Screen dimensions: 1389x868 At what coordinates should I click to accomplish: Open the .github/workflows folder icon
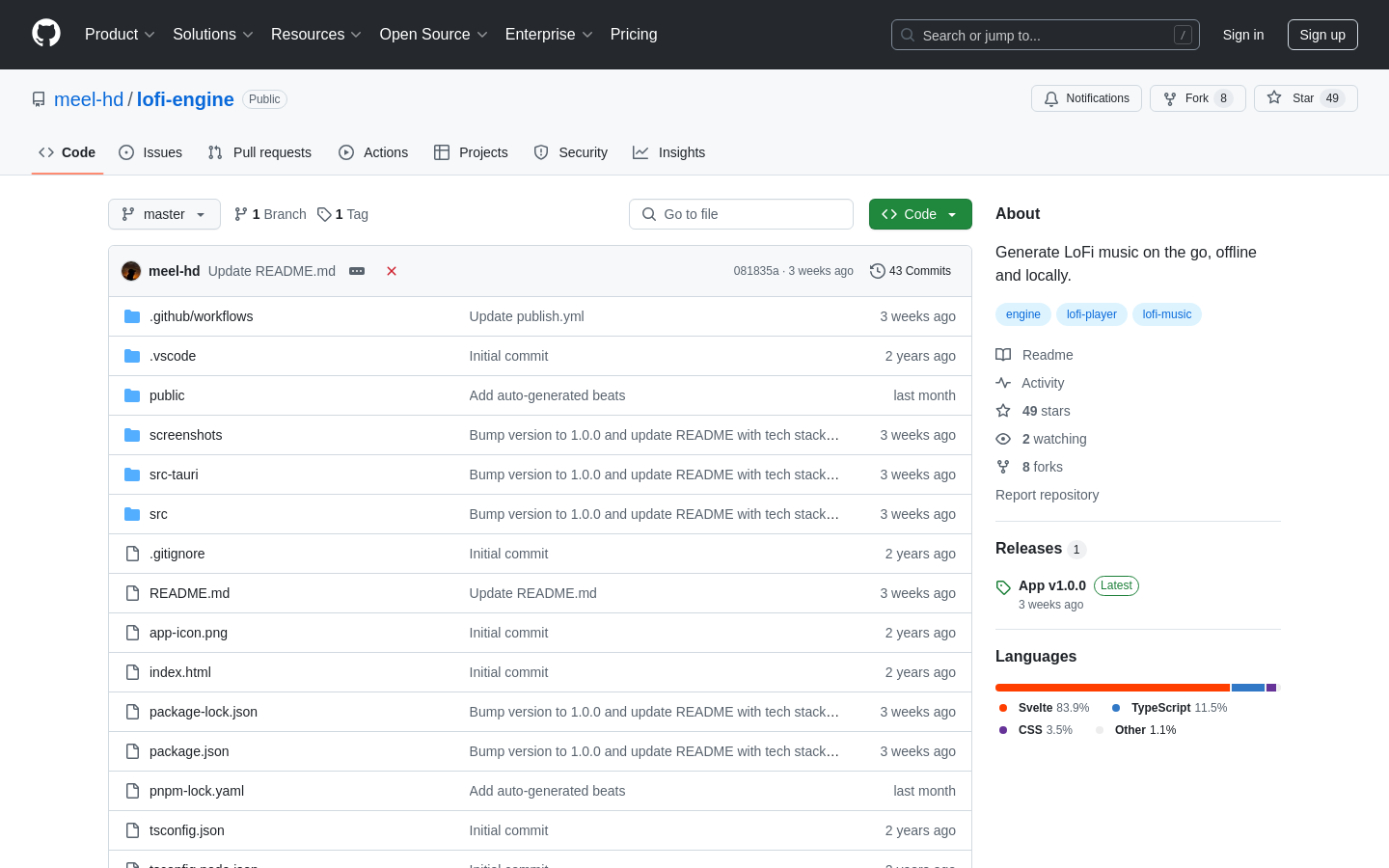(132, 316)
